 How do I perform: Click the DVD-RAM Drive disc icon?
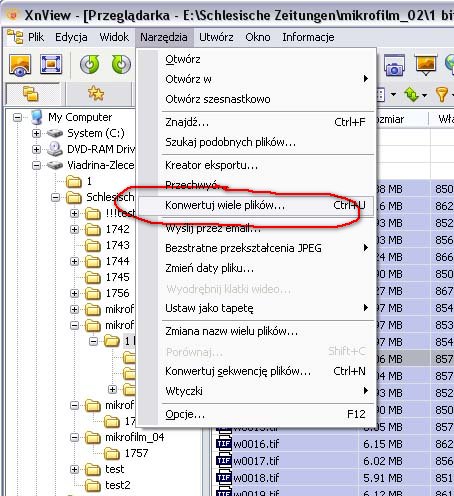tap(55, 149)
